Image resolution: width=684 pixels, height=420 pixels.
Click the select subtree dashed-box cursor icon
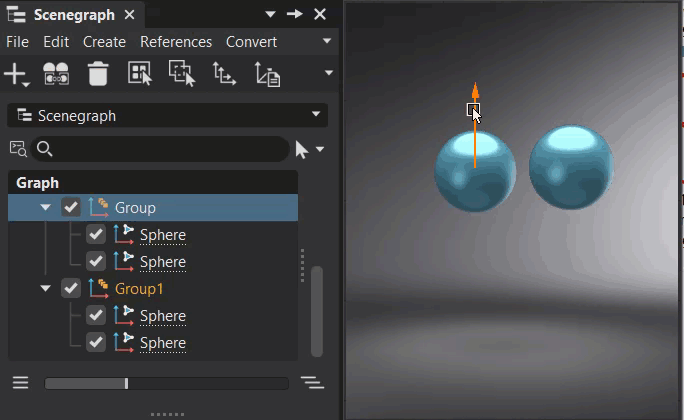pos(181,73)
